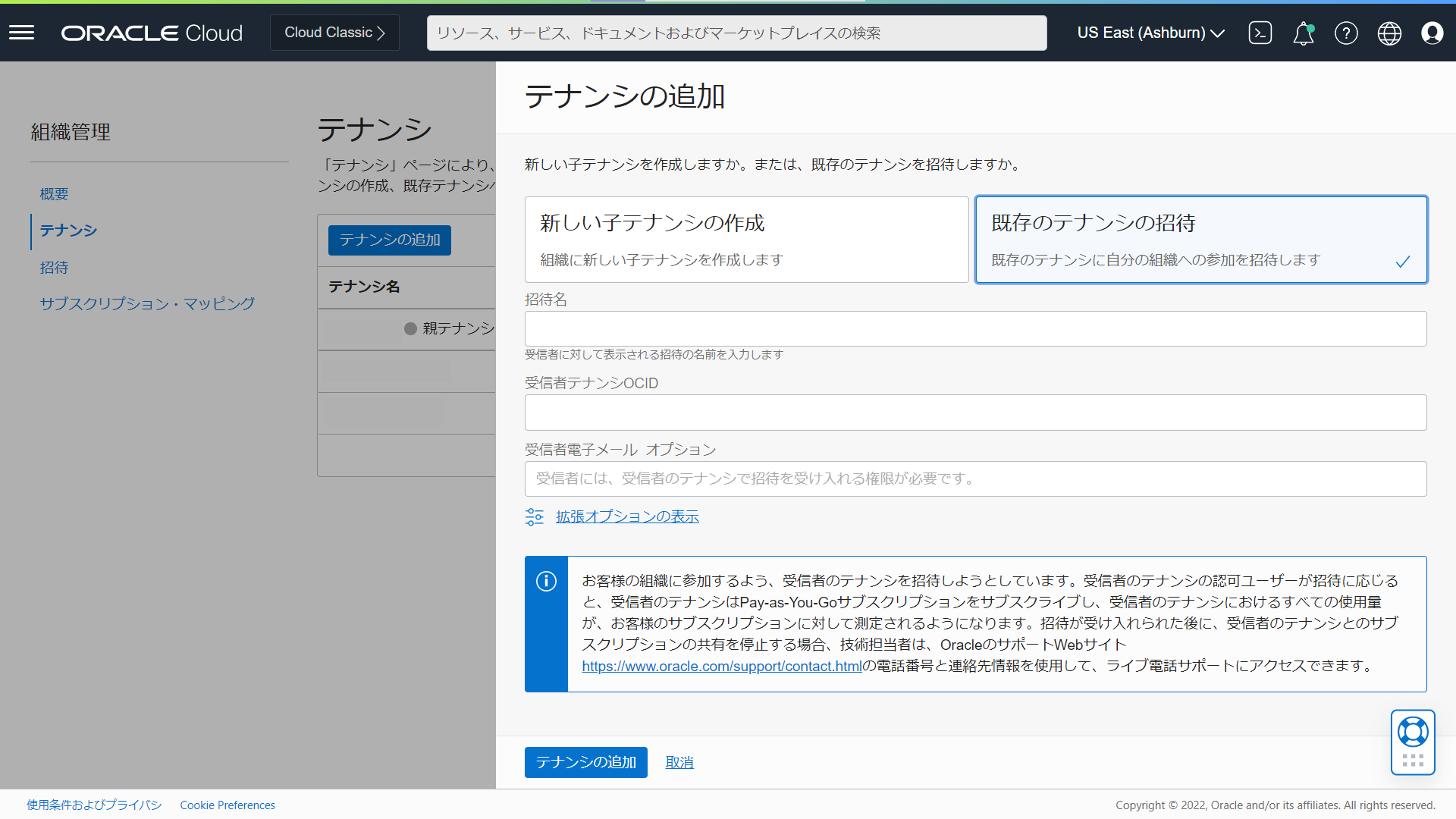Open the oracle.com support contact link

point(721,666)
